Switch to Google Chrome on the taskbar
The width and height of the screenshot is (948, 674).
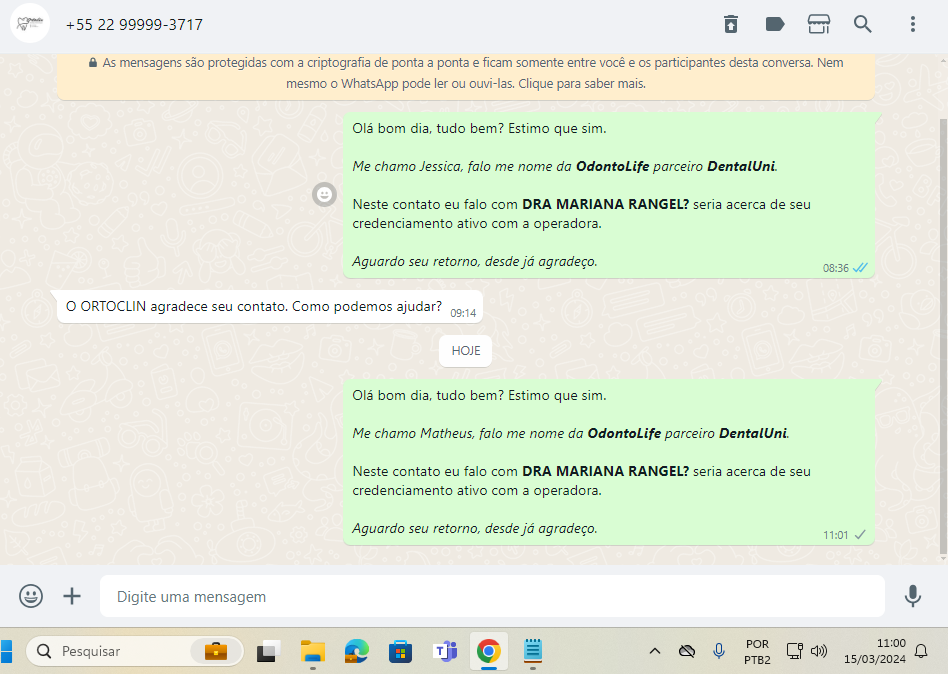point(489,651)
